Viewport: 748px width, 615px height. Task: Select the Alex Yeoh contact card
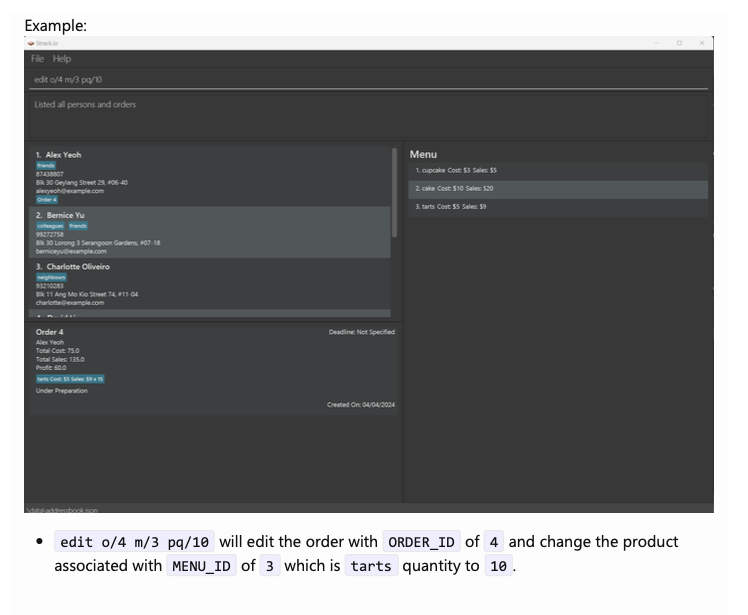coord(210,177)
